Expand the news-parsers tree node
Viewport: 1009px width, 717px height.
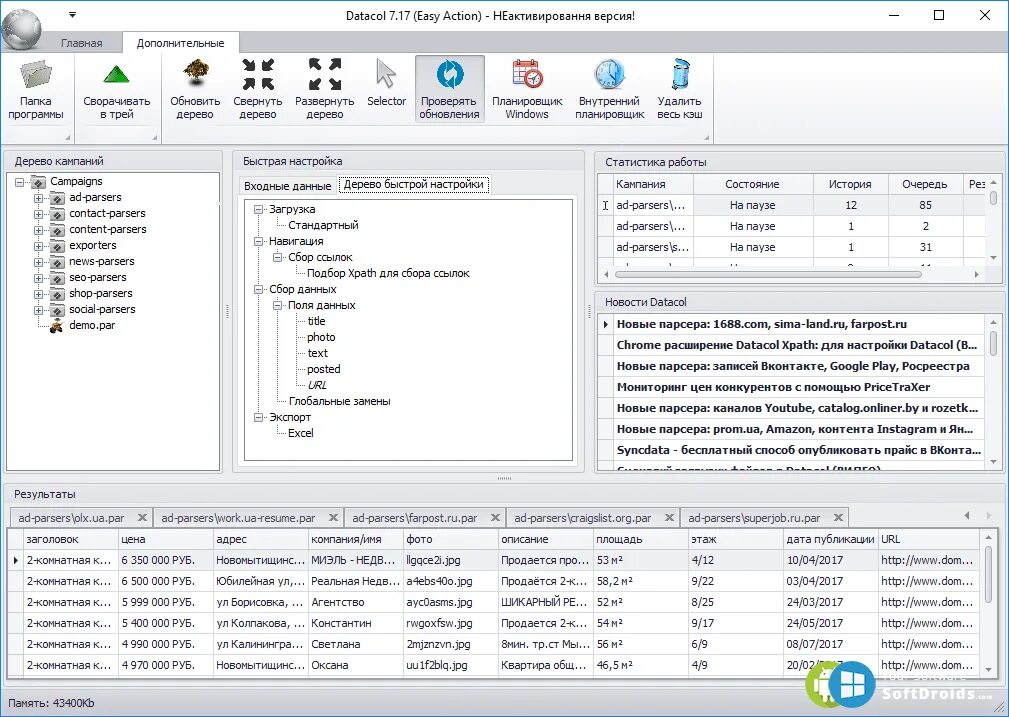point(39,262)
